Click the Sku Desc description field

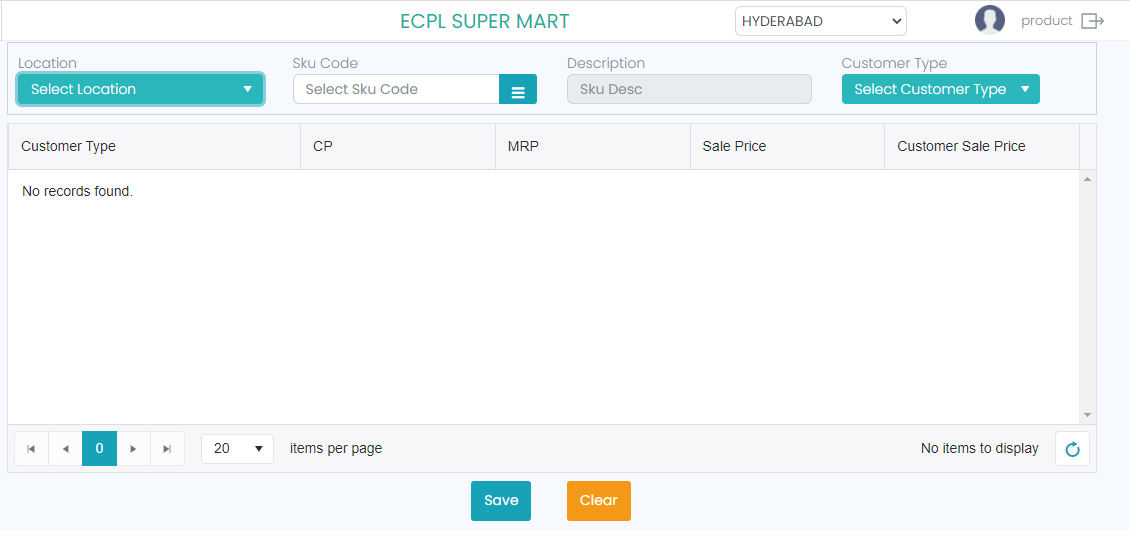tap(689, 89)
